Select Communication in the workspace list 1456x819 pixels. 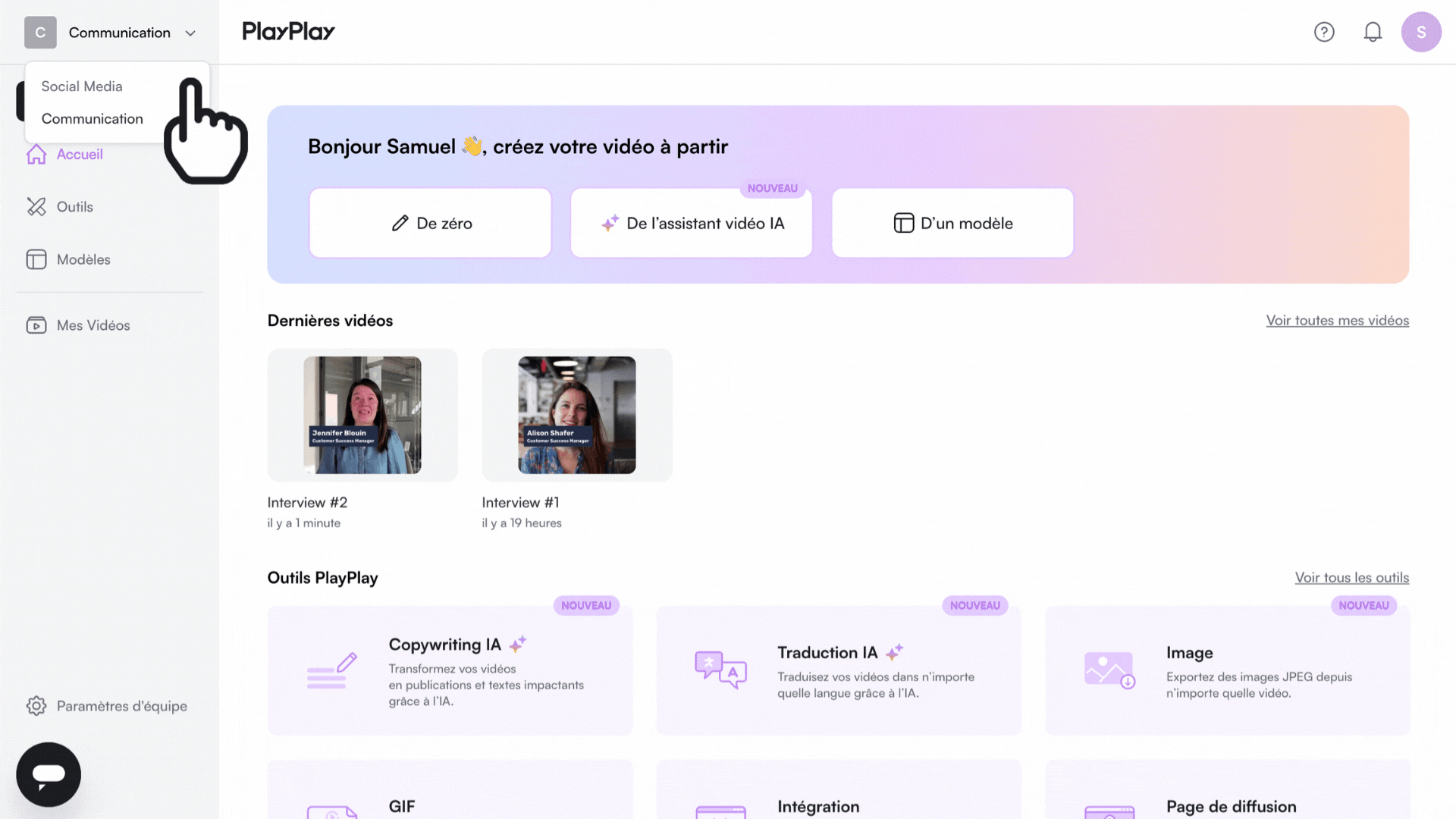(x=93, y=119)
